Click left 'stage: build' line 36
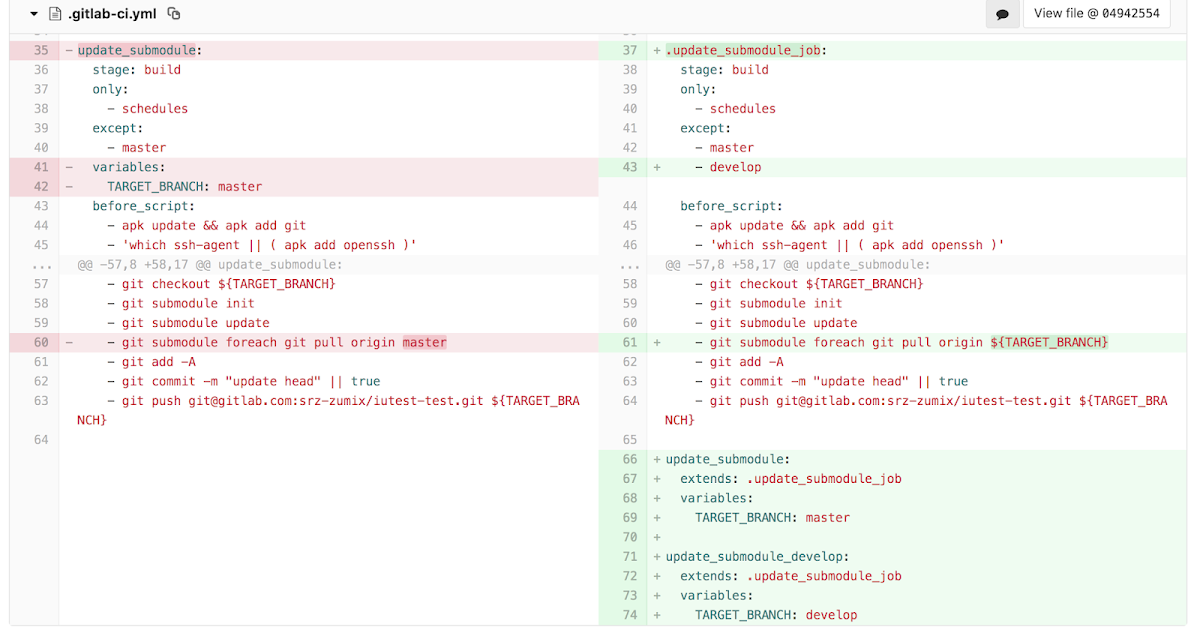 (x=137, y=70)
